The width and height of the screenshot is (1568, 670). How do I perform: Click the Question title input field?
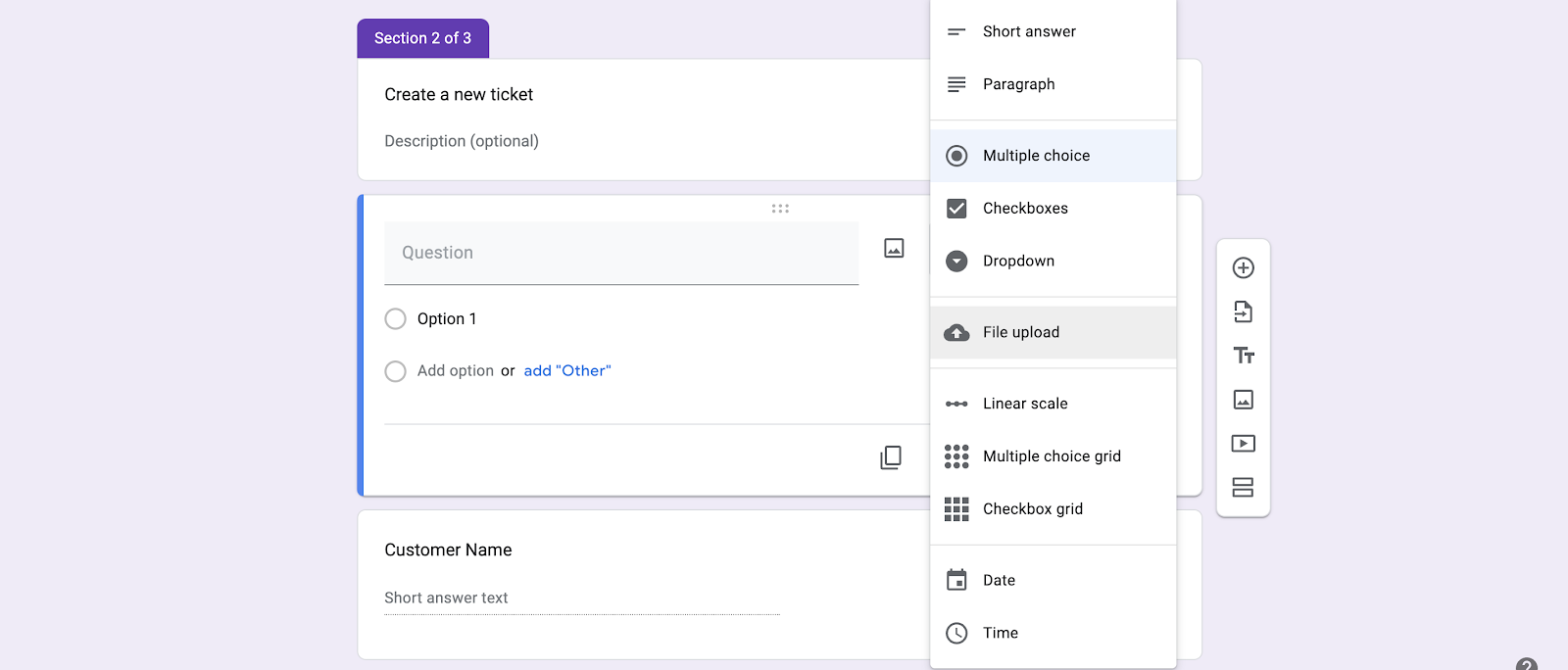click(621, 253)
